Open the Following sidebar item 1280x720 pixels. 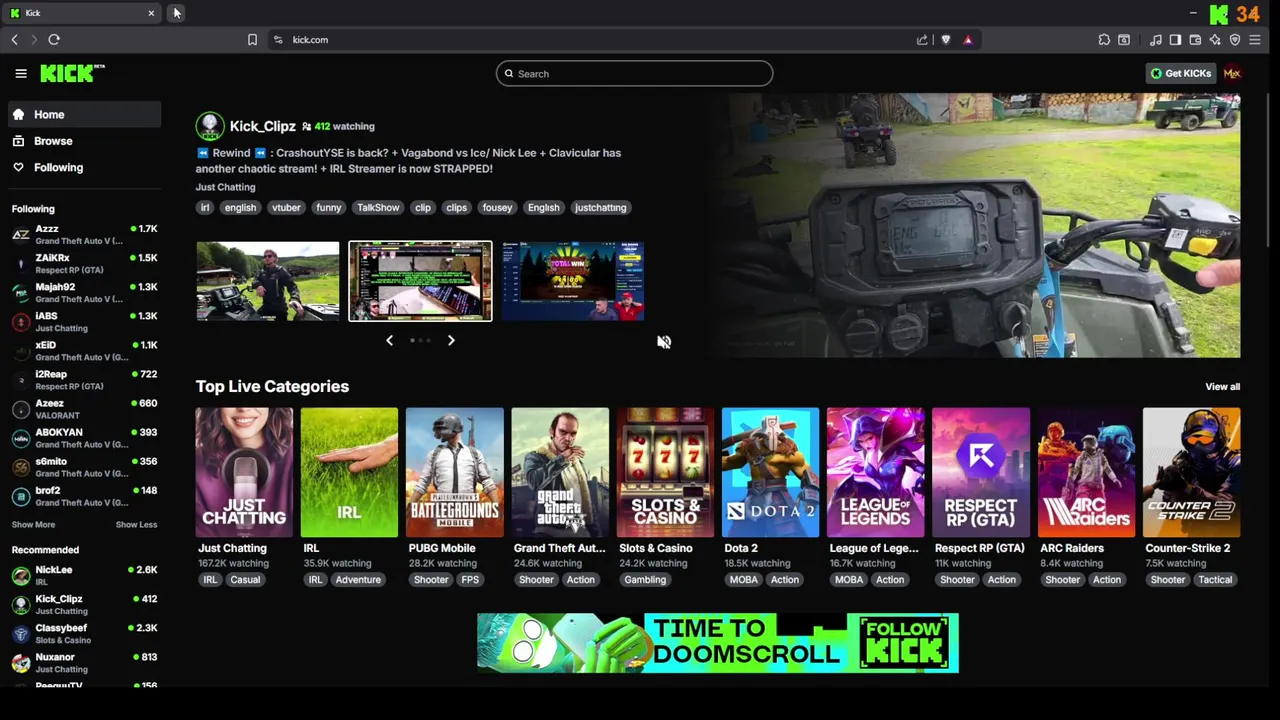click(84, 168)
